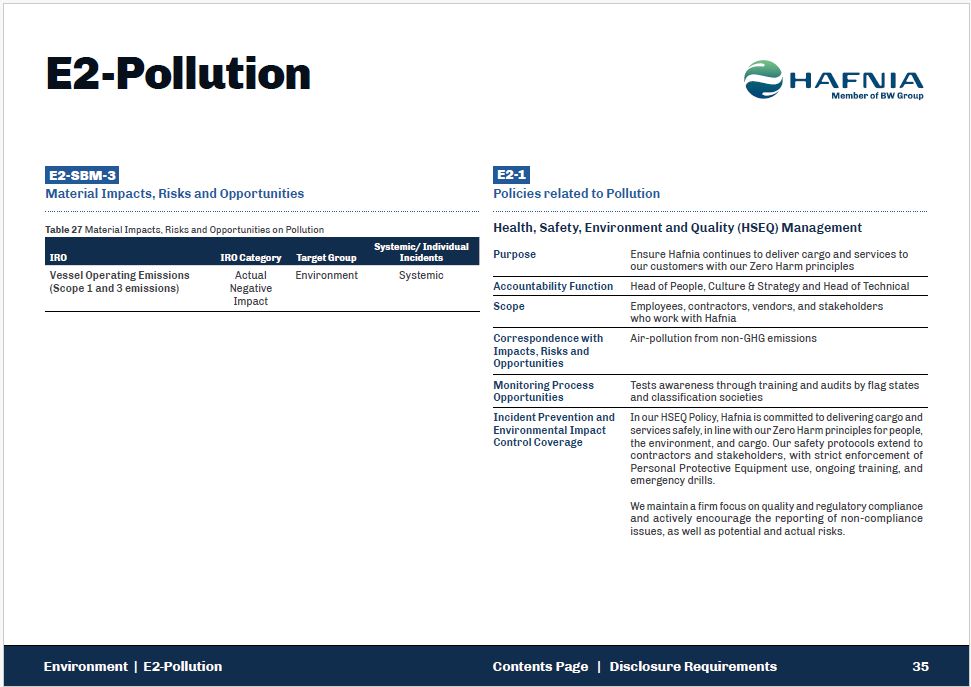971x687 pixels.
Task: Open the Disclosure Requirements footer link
Action: (x=692, y=666)
